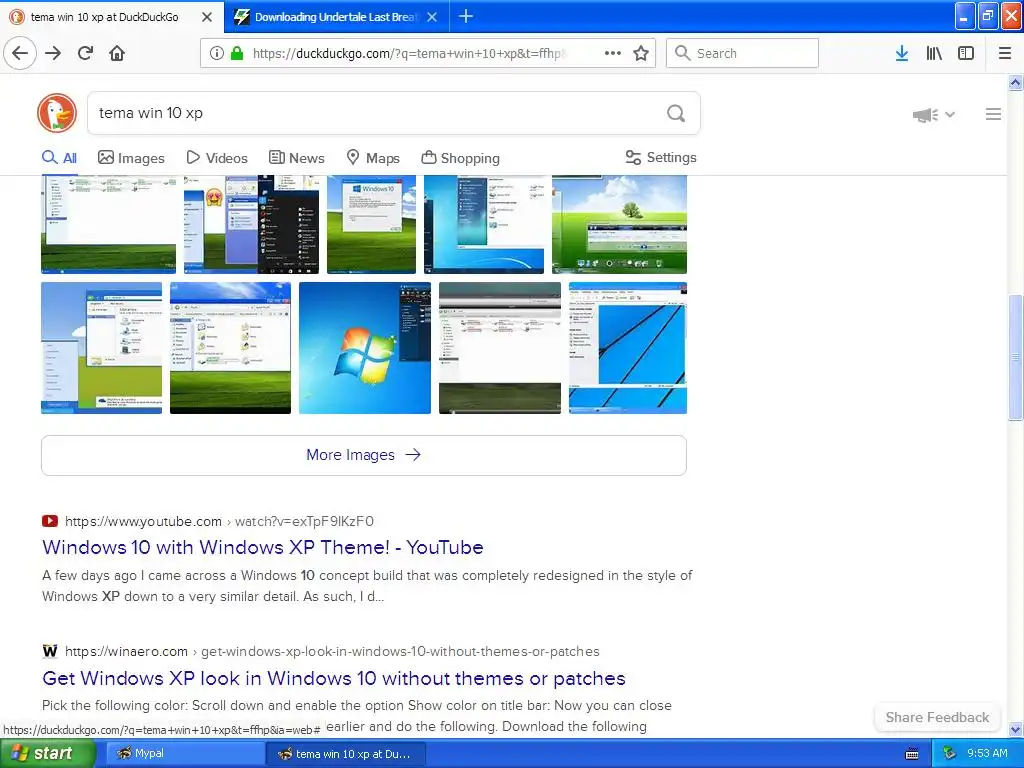
Task: Open the library bookshelf icon
Action: (x=934, y=53)
